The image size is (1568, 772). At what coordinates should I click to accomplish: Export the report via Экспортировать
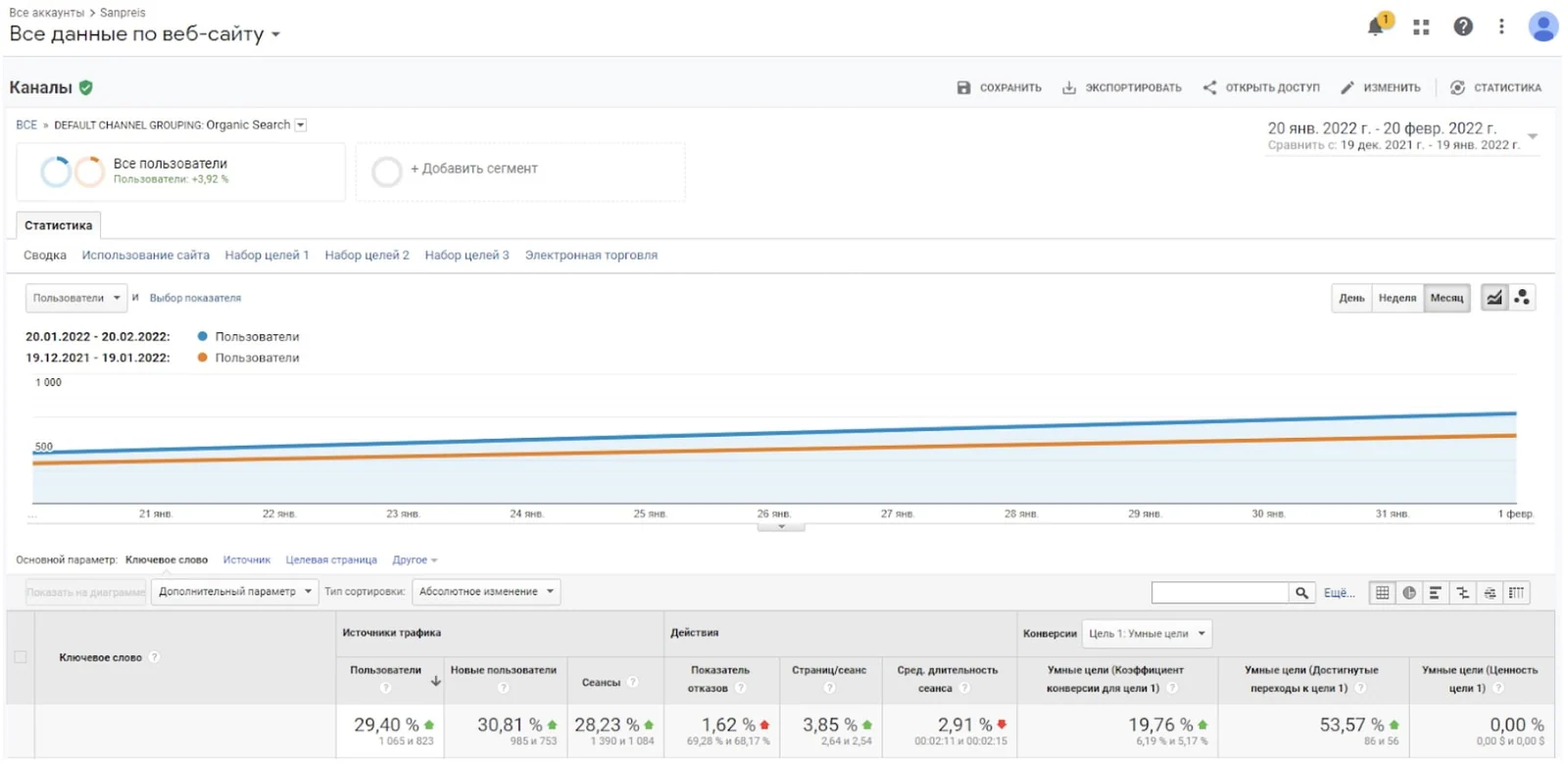click(x=1122, y=87)
